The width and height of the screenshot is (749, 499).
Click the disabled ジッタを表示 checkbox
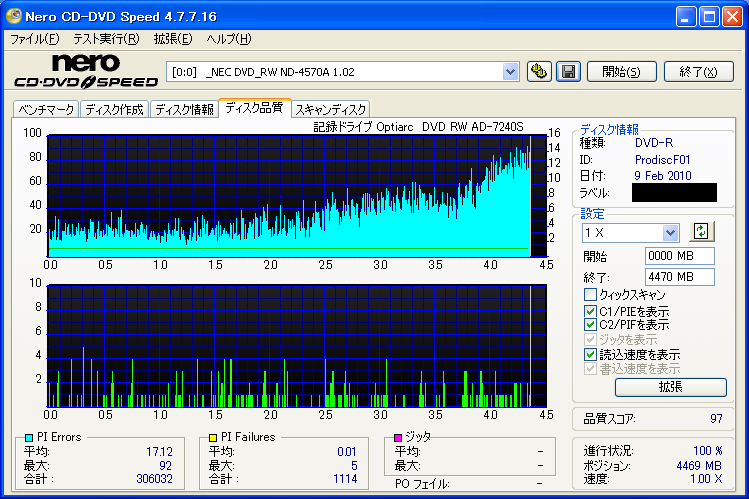coord(590,340)
